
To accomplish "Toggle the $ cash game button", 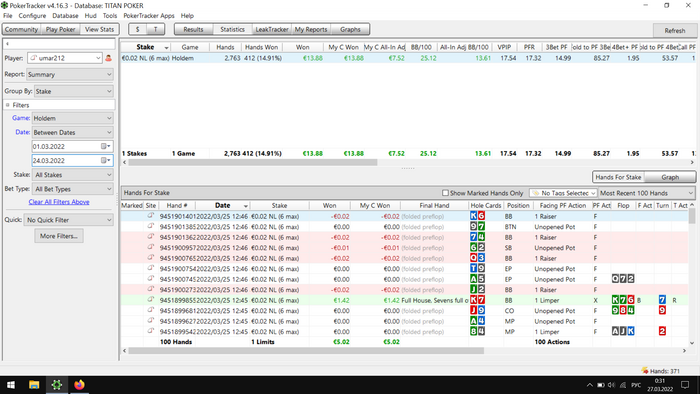I will tap(138, 29).
